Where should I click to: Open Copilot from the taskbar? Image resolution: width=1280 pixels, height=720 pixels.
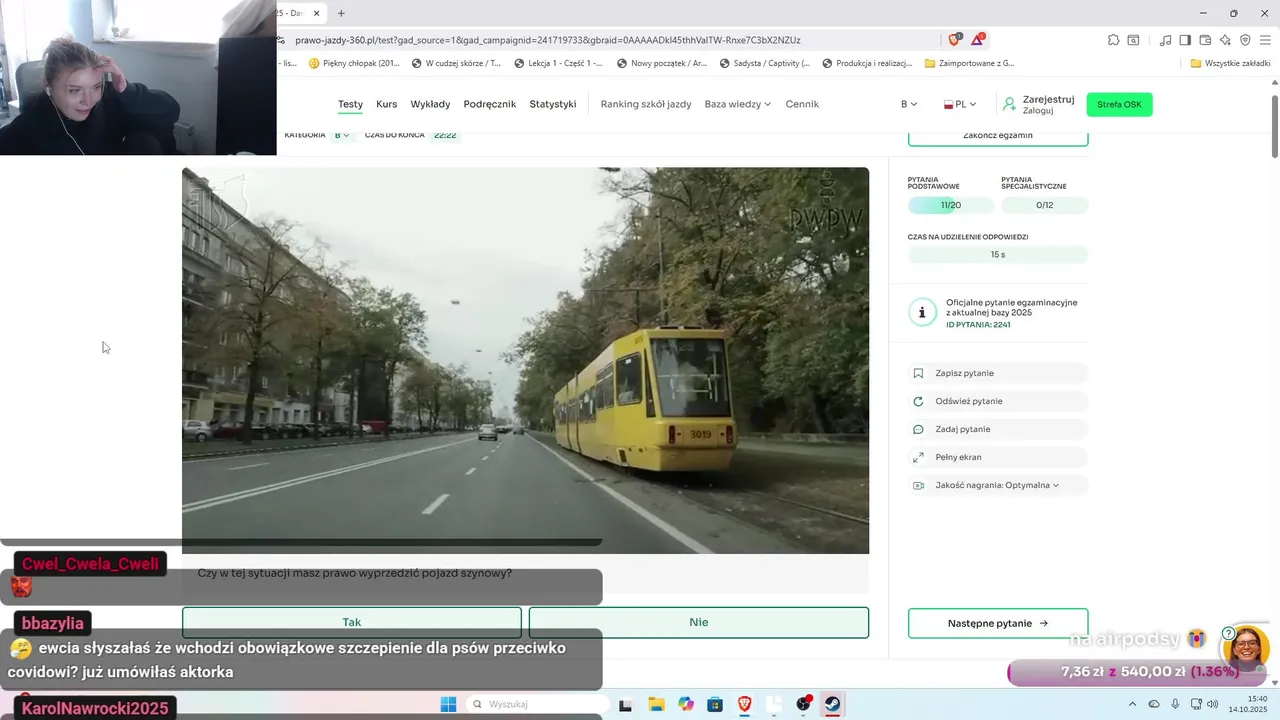(686, 704)
